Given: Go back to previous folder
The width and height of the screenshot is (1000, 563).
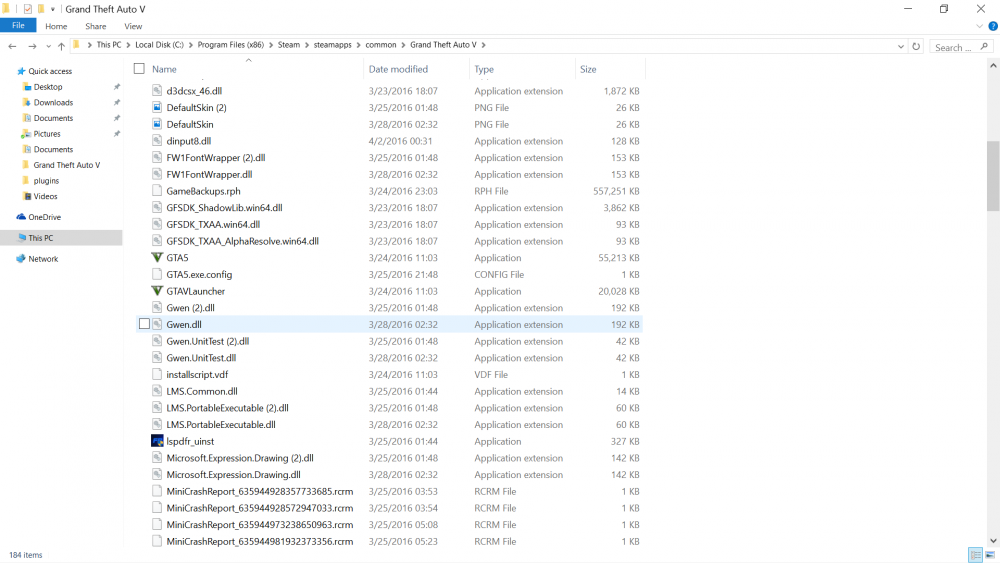Looking at the screenshot, I should (x=12, y=46).
